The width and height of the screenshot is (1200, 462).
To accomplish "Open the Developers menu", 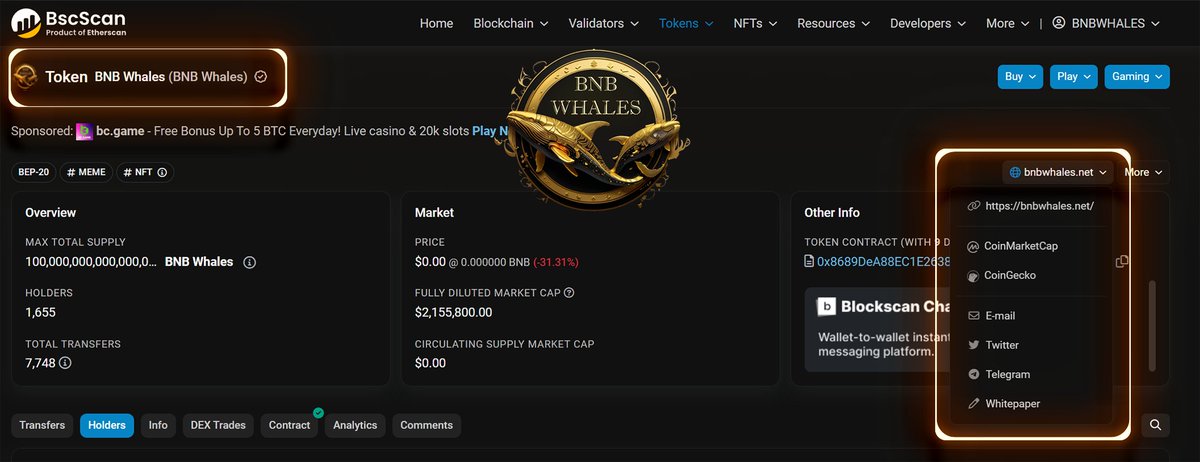I will tap(928, 23).
